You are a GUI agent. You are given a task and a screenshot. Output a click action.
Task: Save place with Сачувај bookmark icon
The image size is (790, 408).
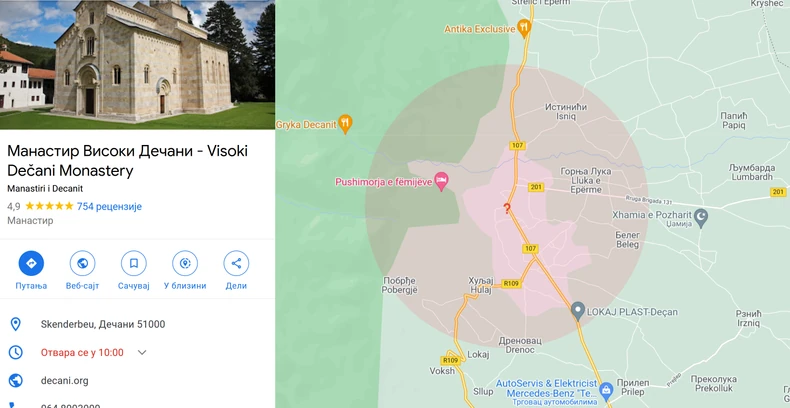134,263
